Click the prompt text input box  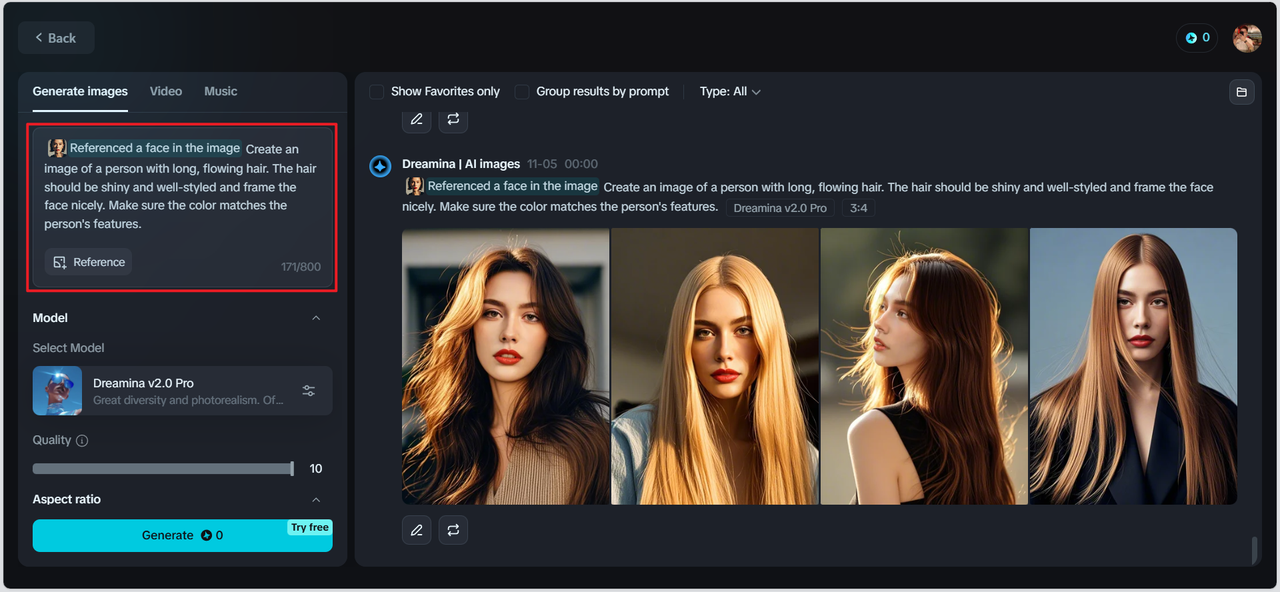(182, 208)
